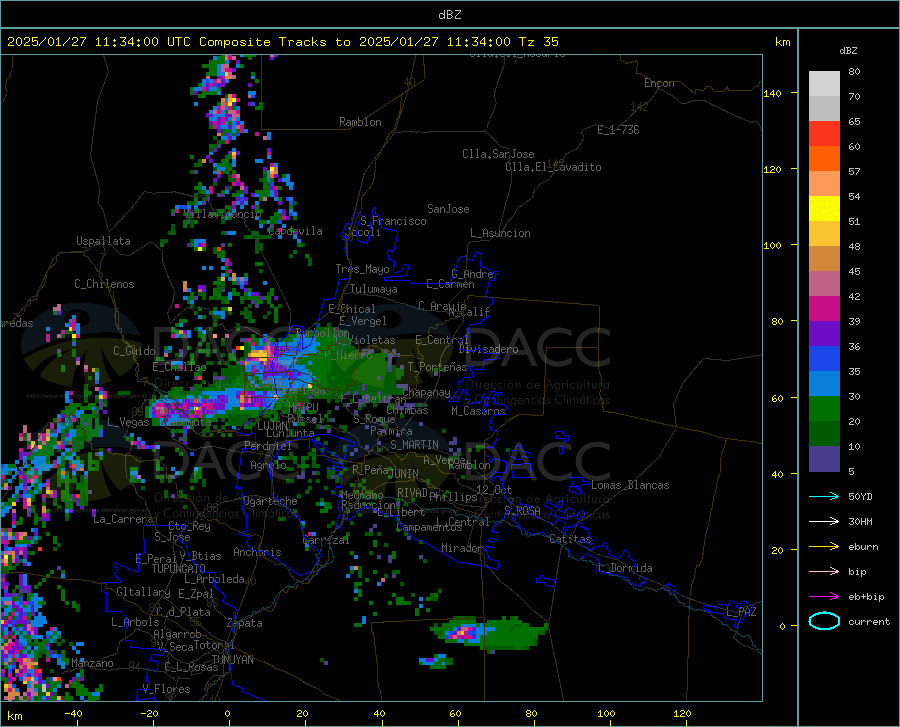Viewport: 900px width, 727px height.
Task: Click the La_Carrera place label
Action: (123, 519)
